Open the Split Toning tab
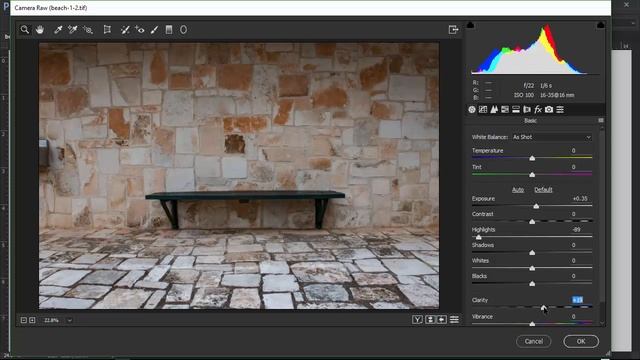This screenshot has width=640, height=360. [516, 109]
